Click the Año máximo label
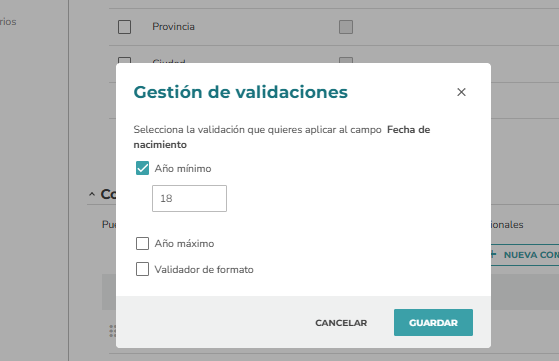The width and height of the screenshot is (559, 361). 184,243
